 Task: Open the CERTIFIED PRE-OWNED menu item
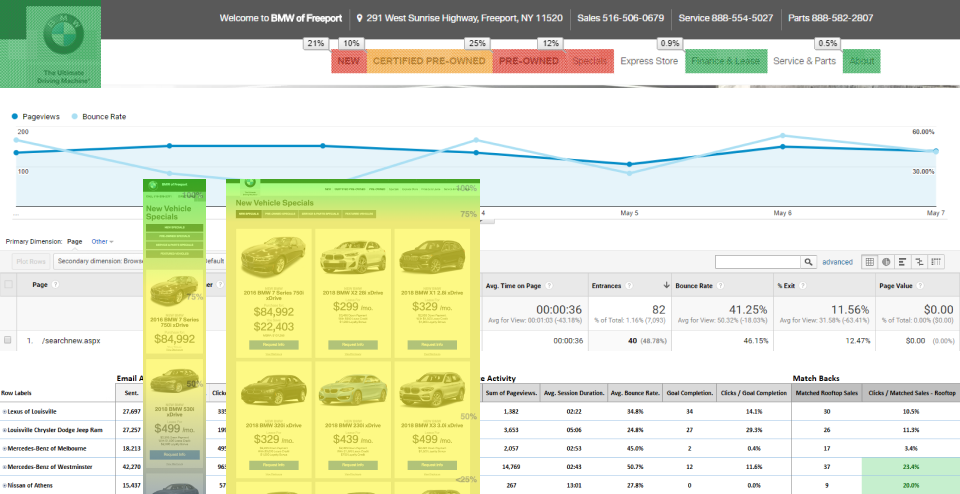pyautogui.click(x=429, y=61)
